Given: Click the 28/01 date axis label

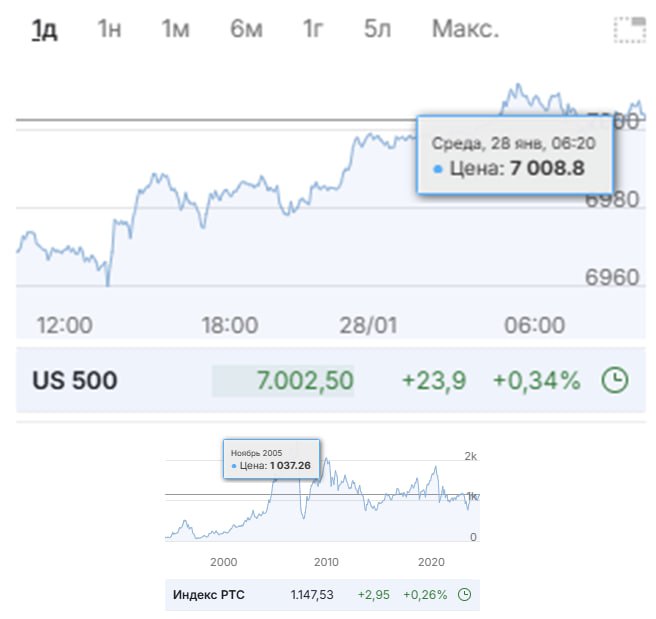Looking at the screenshot, I should tap(368, 325).
